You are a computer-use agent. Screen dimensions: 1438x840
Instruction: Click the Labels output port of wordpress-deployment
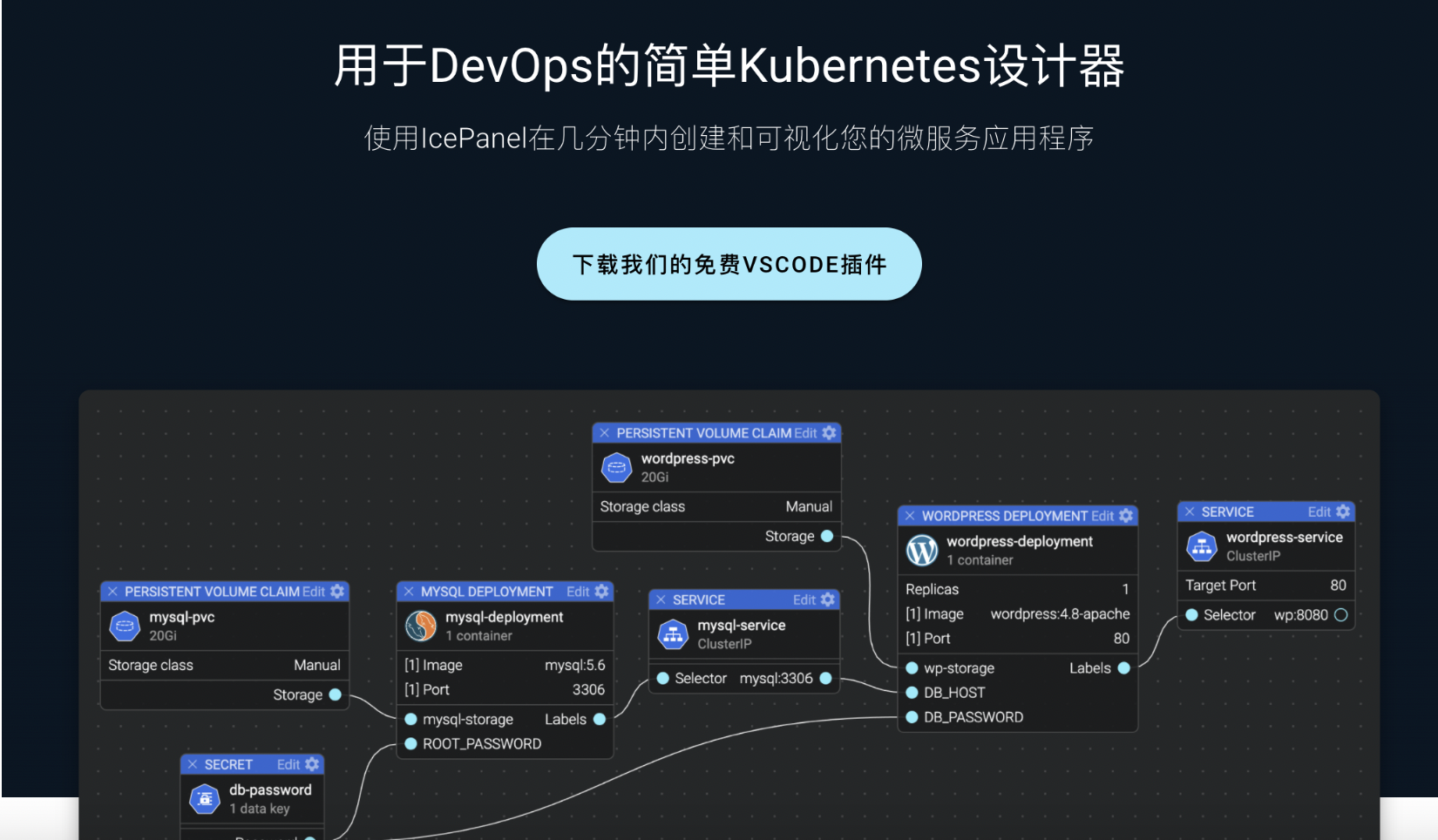click(1124, 668)
